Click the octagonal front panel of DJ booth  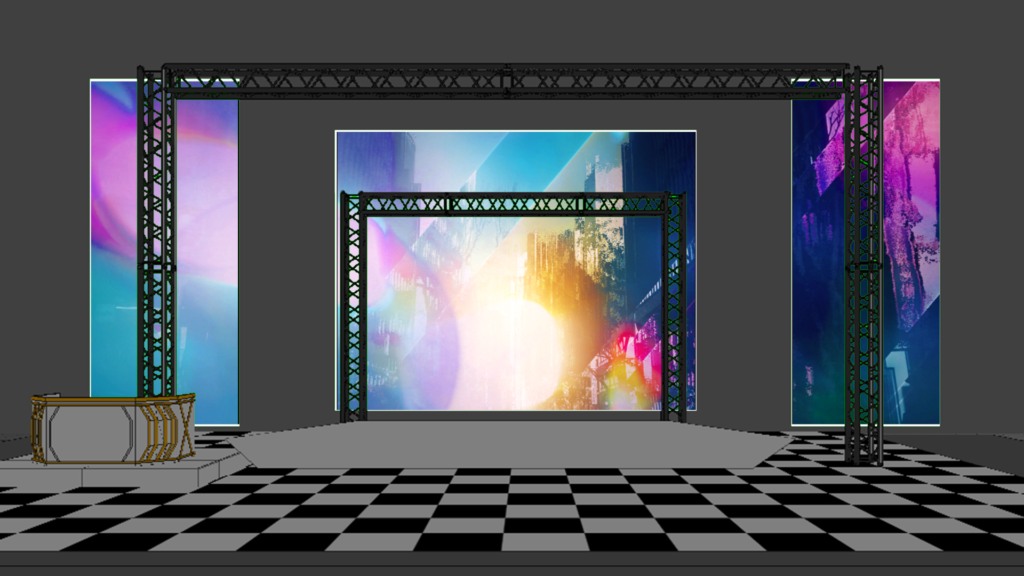[92, 432]
